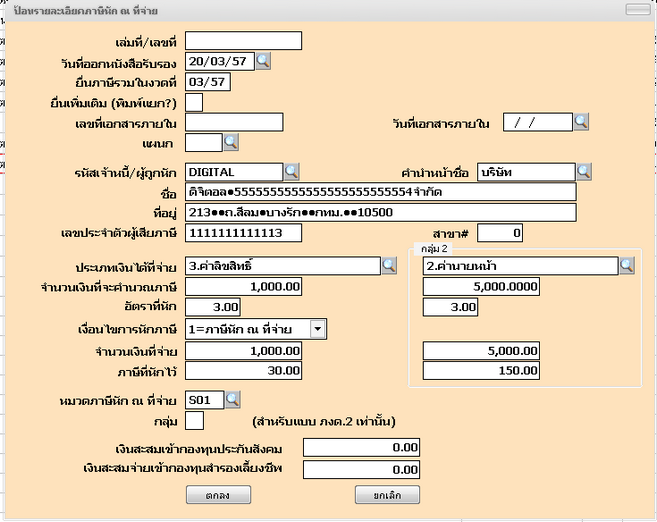Click income type field 3.ค่าลิขสิทธิ์

[283, 266]
